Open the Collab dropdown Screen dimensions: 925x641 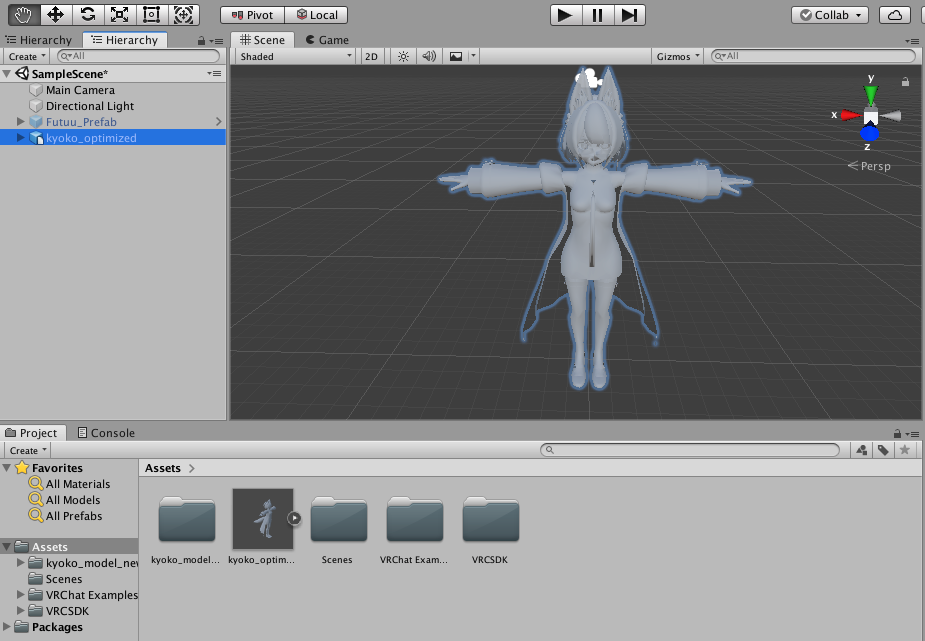pos(829,15)
